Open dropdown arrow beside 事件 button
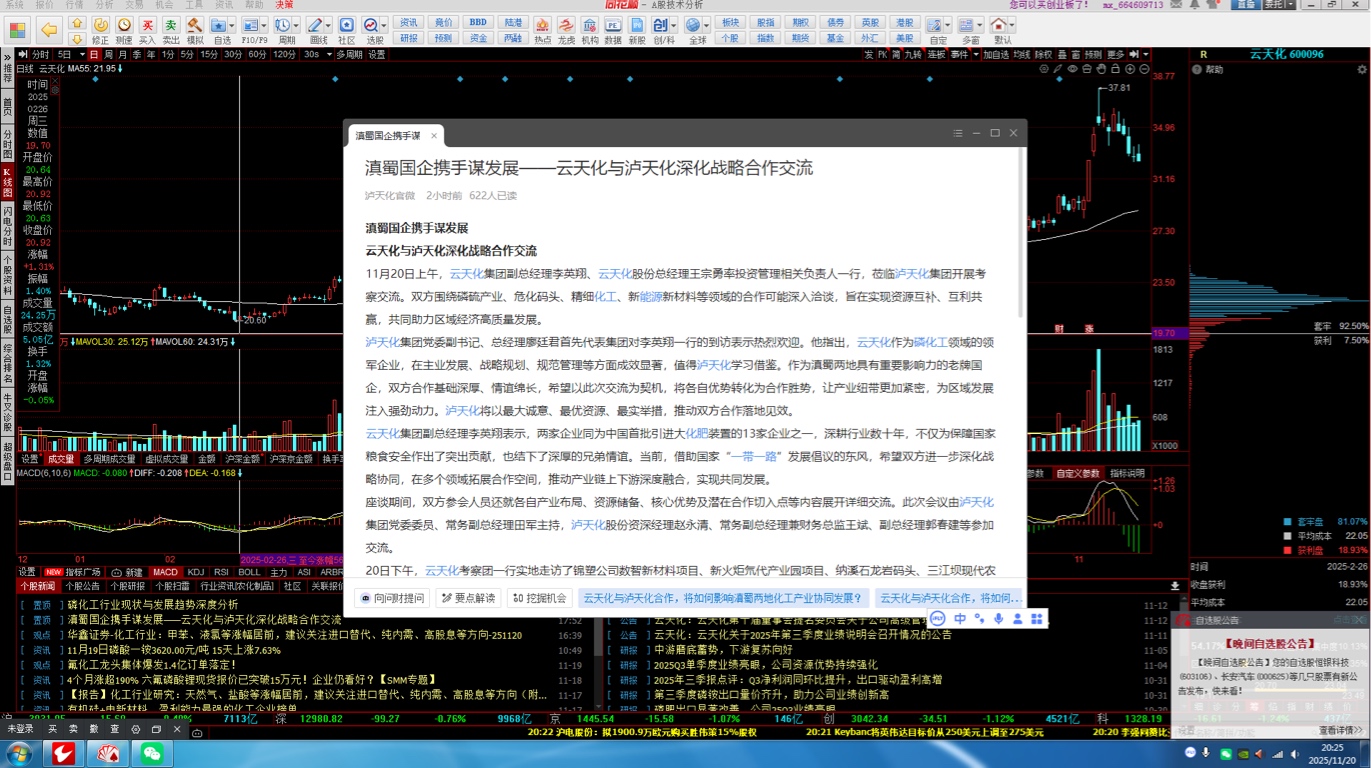This screenshot has width=1371, height=768. tap(976, 54)
